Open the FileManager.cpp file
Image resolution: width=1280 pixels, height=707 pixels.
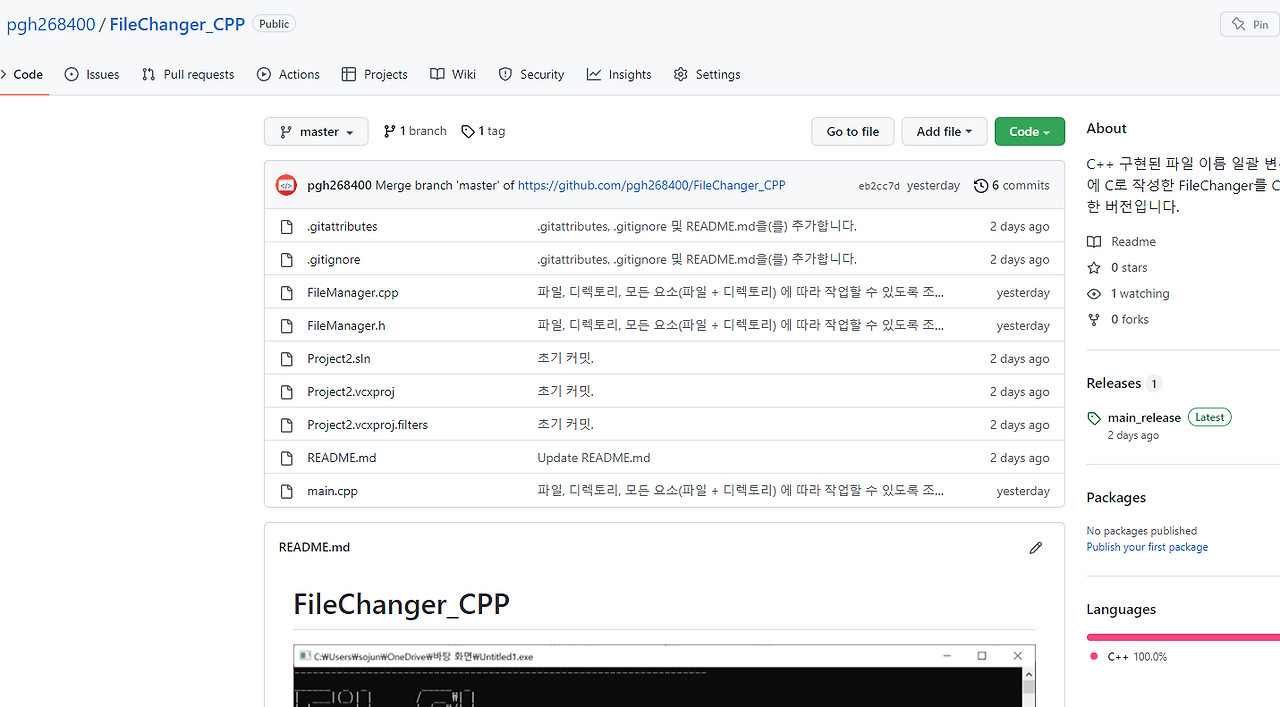pos(352,292)
